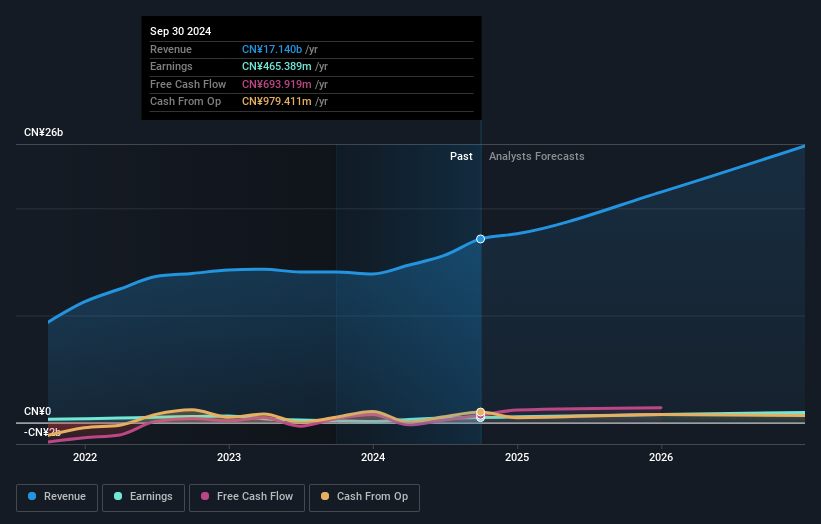The image size is (821, 524).
Task: Click the CN¥979.411m cash from op value
Action: point(276,102)
